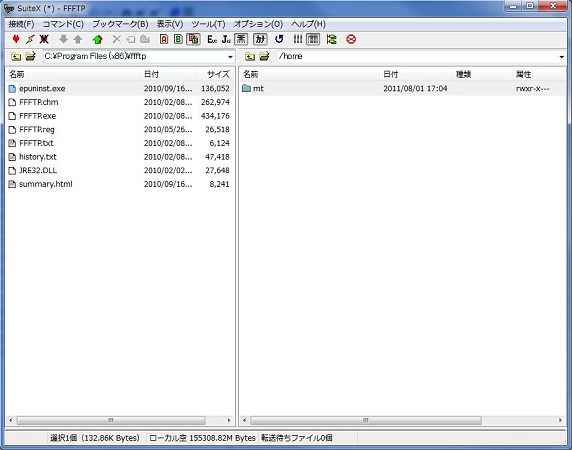This screenshot has height=450, width=572.
Task: Refresh listing with blue arrow icon
Action: (279, 39)
